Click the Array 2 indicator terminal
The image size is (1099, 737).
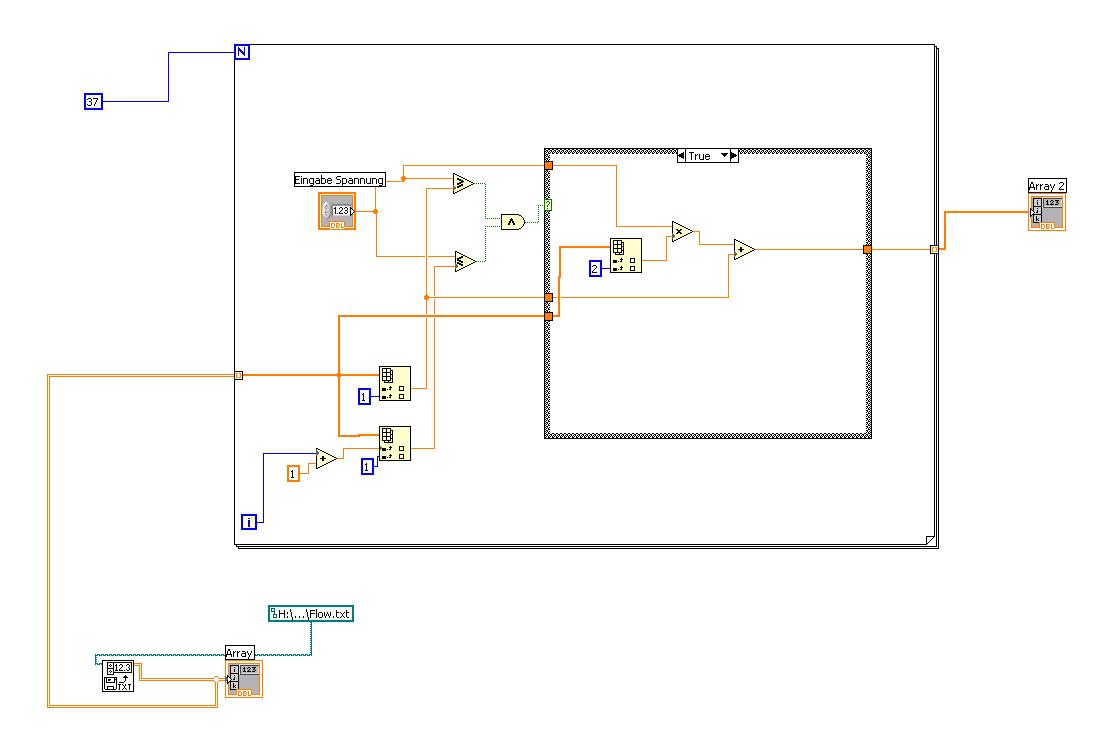[1046, 212]
